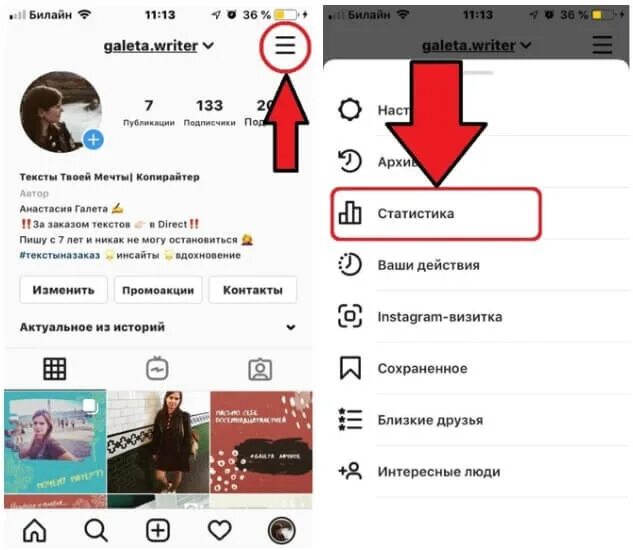Open the red illustrated post thumbnail
The height and width of the screenshot is (550, 633).
coord(261,442)
